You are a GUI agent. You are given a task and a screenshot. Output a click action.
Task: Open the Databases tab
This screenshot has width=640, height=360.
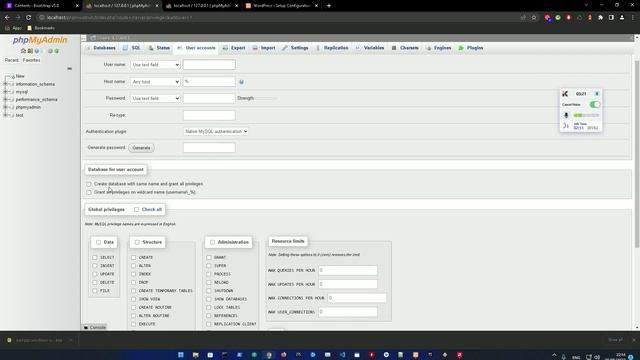coord(101,48)
